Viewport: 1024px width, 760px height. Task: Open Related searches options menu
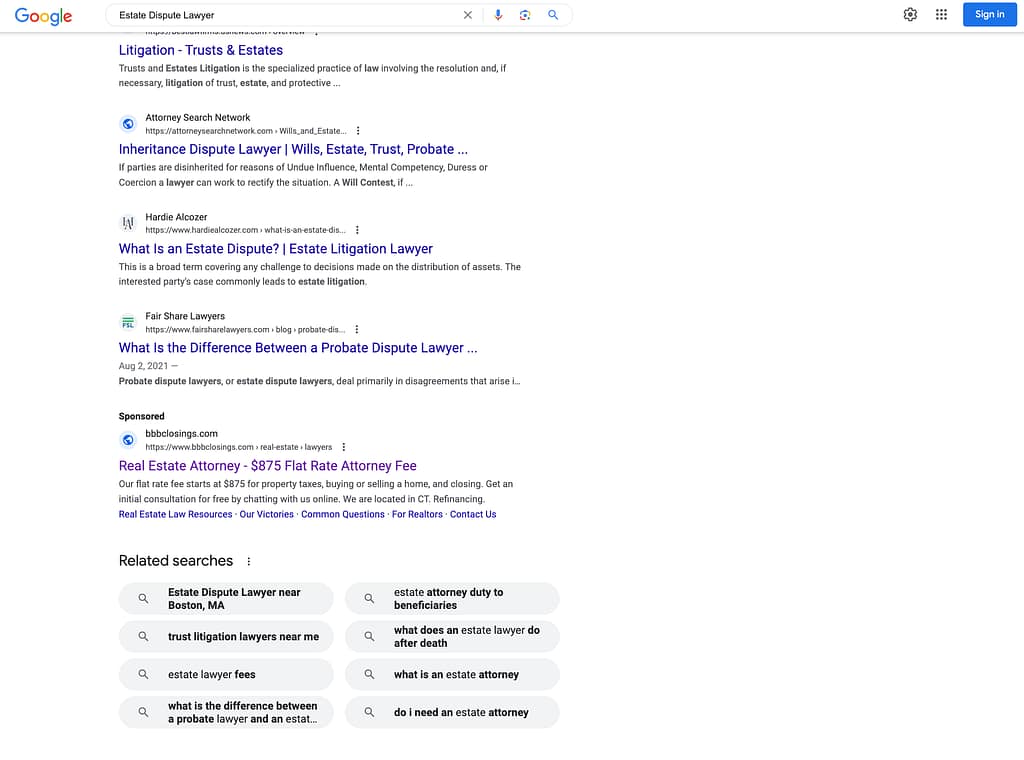(249, 561)
